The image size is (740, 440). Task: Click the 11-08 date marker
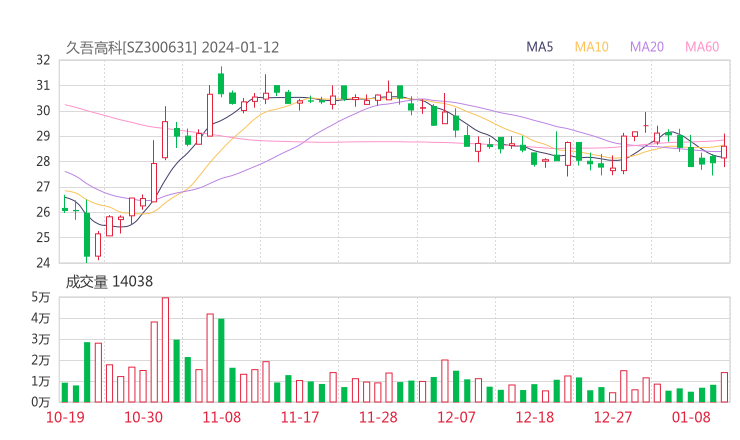click(x=221, y=417)
